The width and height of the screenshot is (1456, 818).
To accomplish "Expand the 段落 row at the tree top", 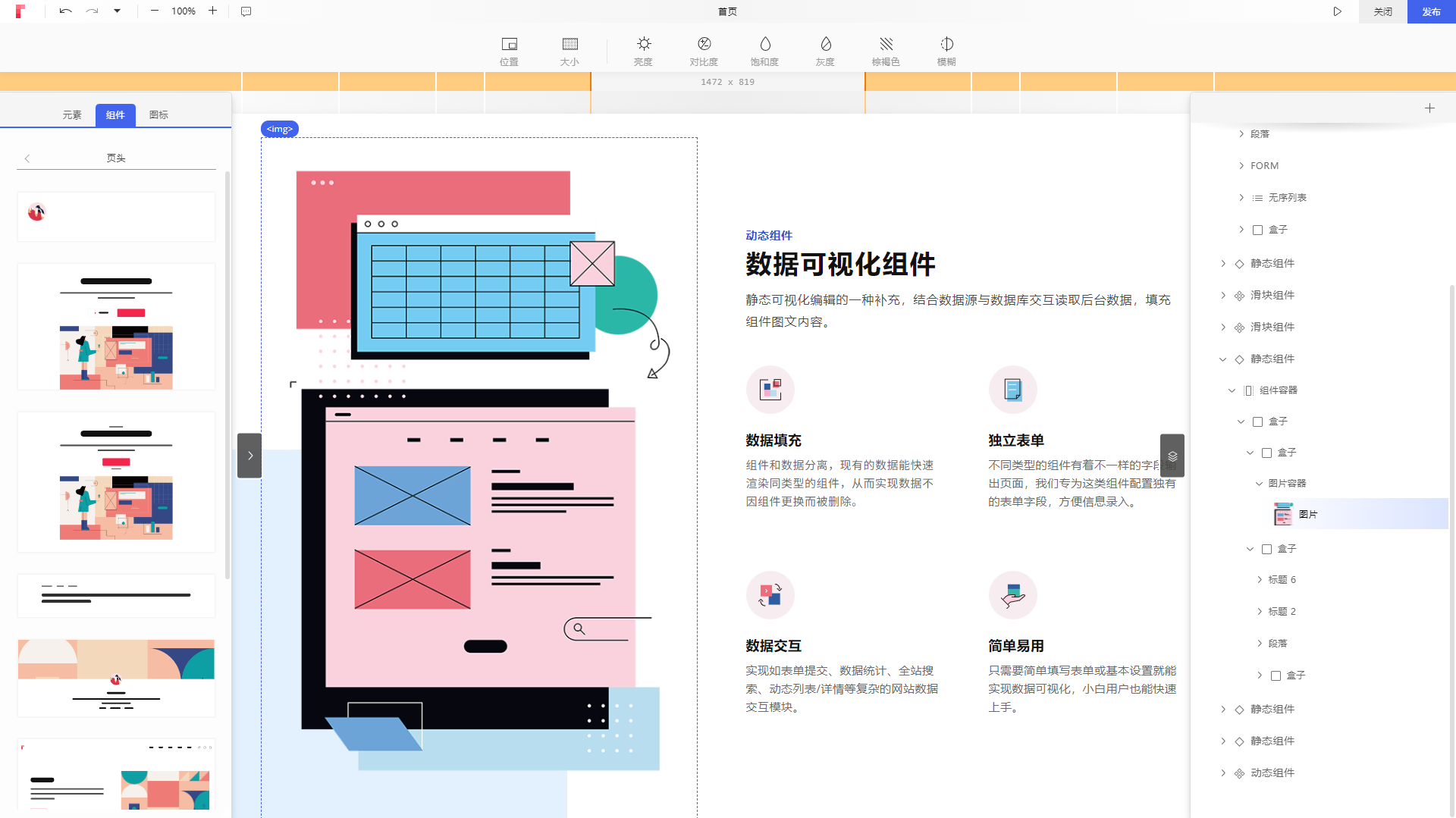I will (1241, 134).
